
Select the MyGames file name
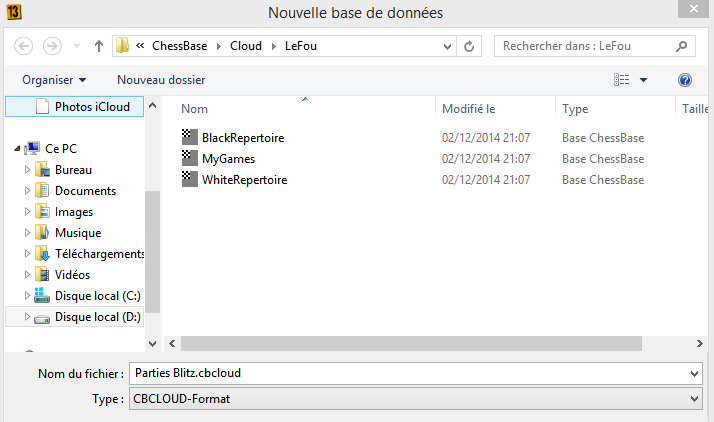(229, 158)
